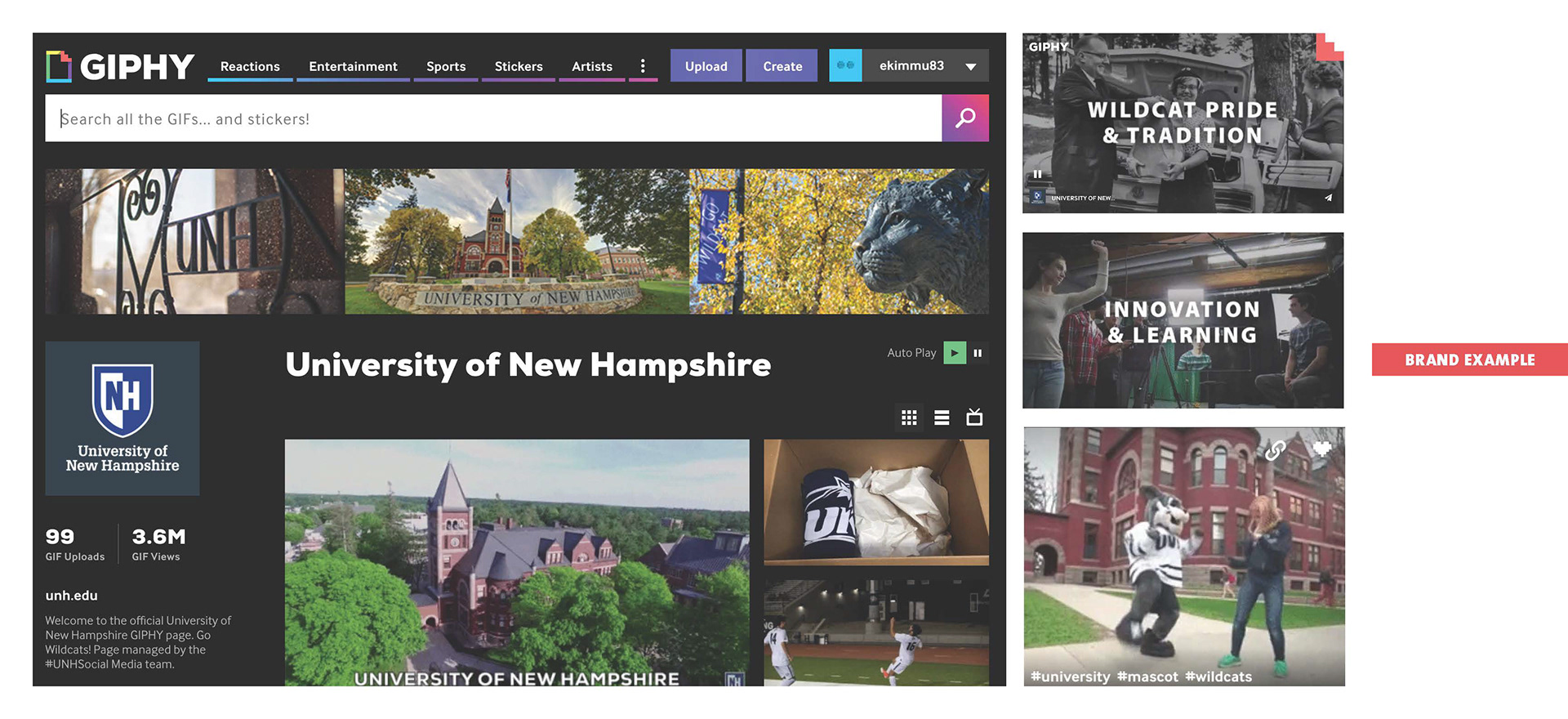The width and height of the screenshot is (1568, 719).
Task: Click the 99 GIF Uploads stat
Action: [x=75, y=544]
